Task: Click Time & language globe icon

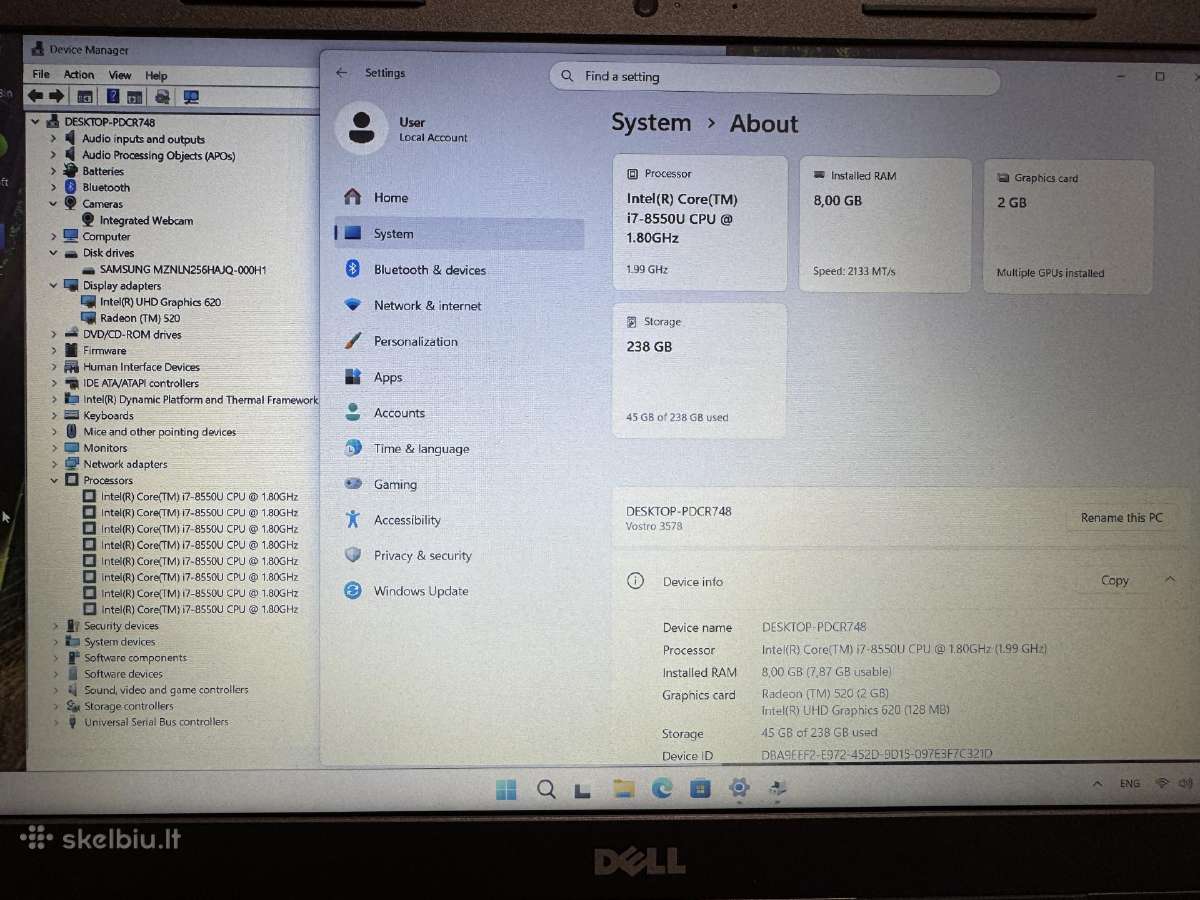Action: pos(352,448)
